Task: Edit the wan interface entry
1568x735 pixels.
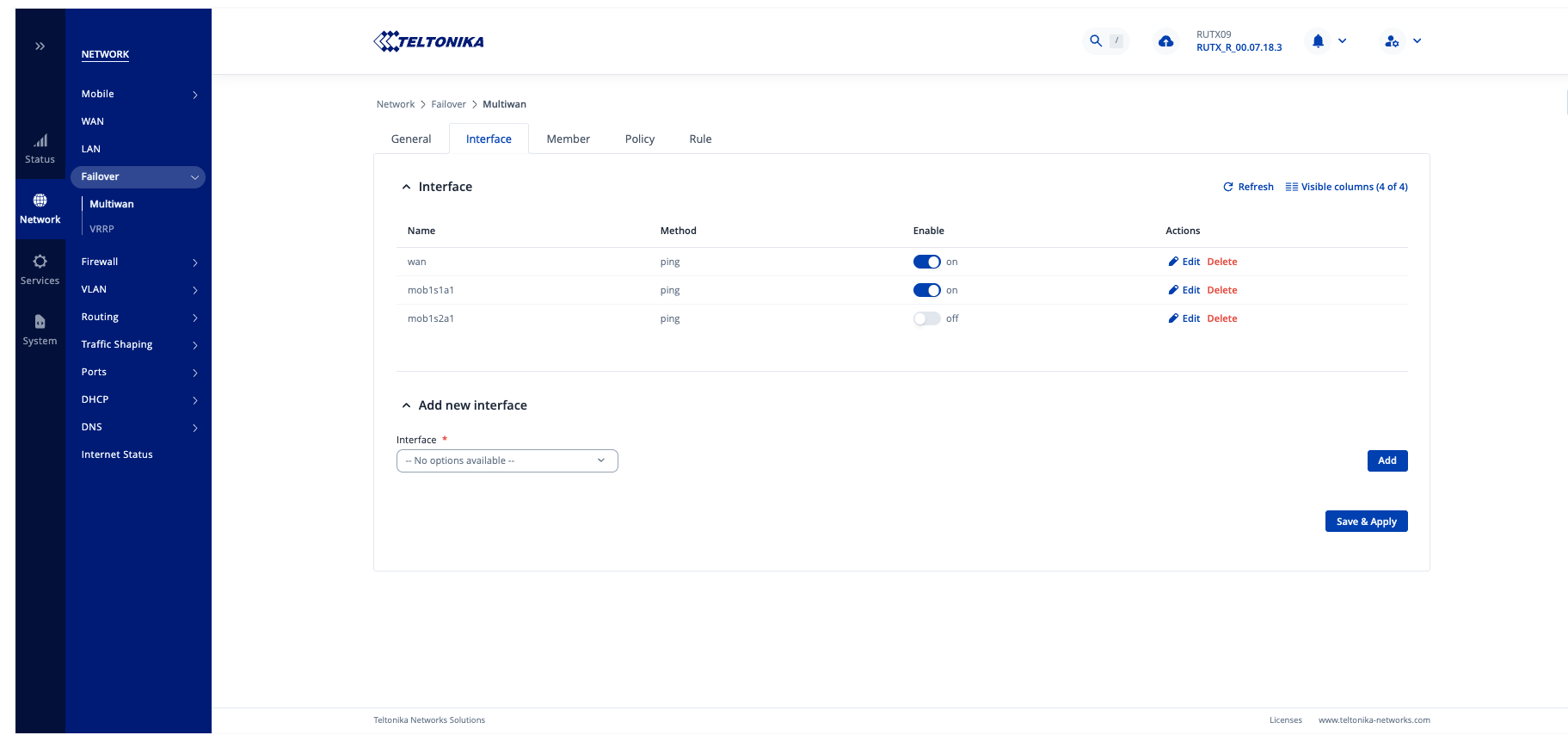Action: tap(1184, 262)
